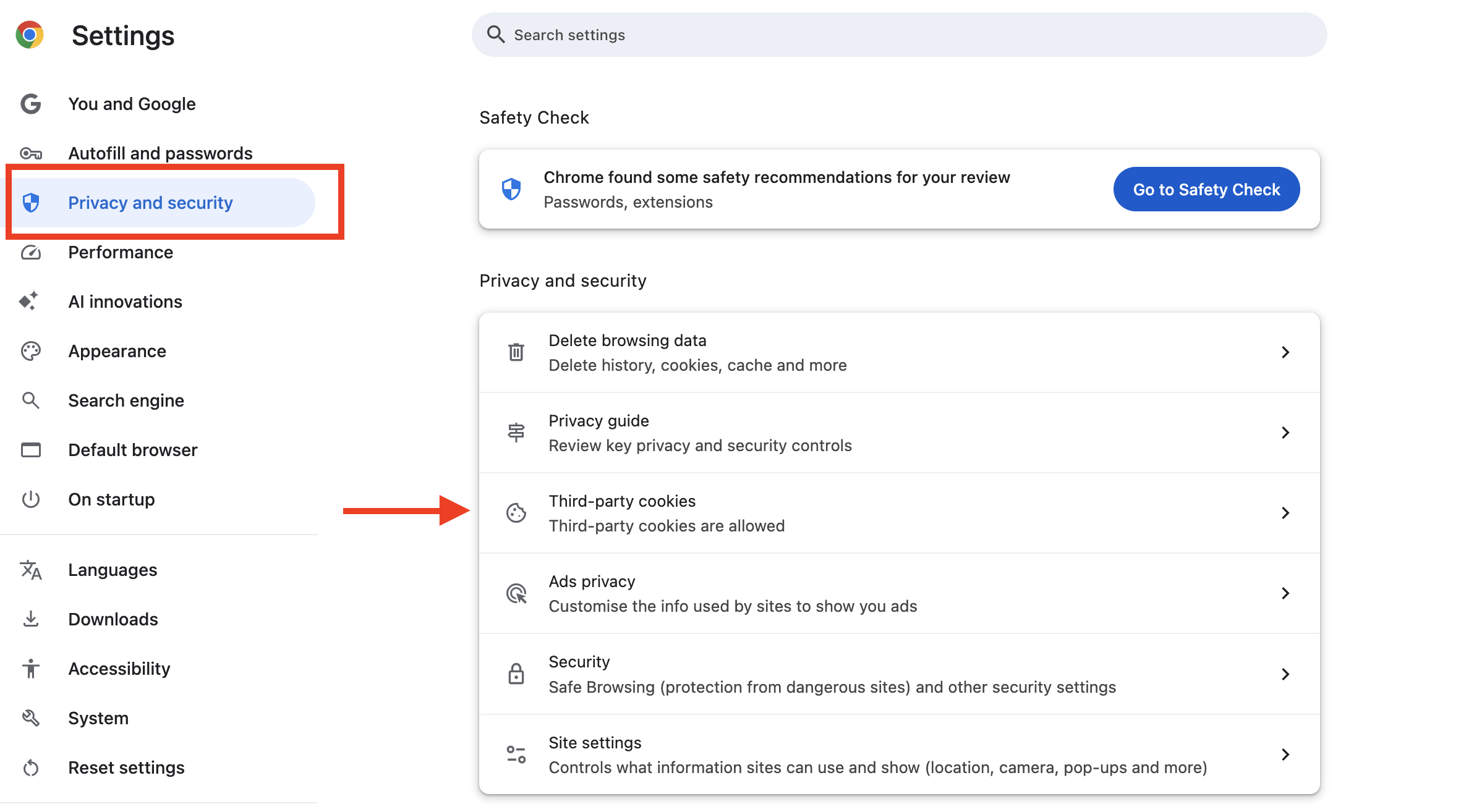Open Privacy guide title
1474x812 pixels.
pos(599,421)
